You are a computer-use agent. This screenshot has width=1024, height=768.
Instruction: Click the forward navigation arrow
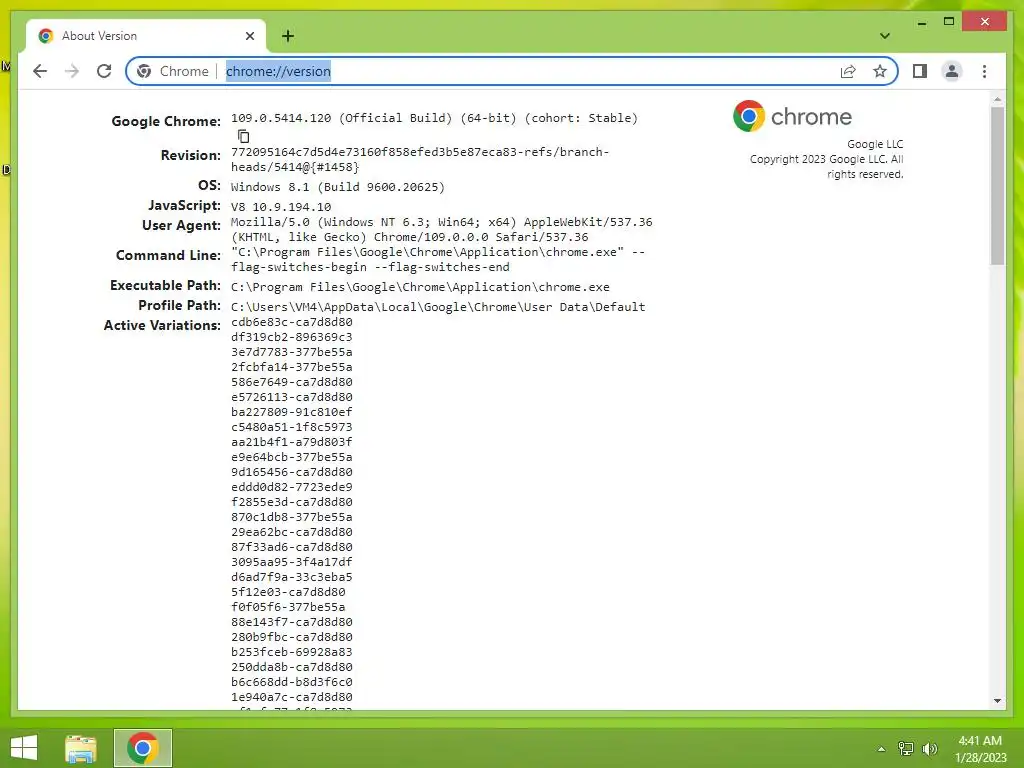pyautogui.click(x=72, y=71)
